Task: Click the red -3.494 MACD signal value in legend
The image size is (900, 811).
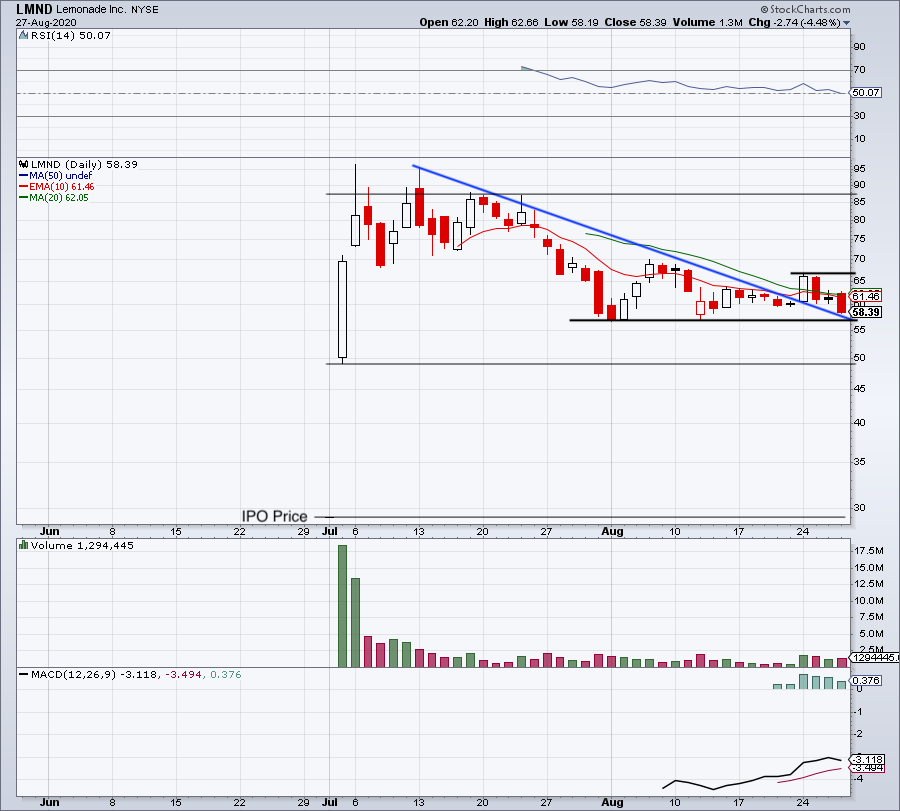Action: click(184, 674)
